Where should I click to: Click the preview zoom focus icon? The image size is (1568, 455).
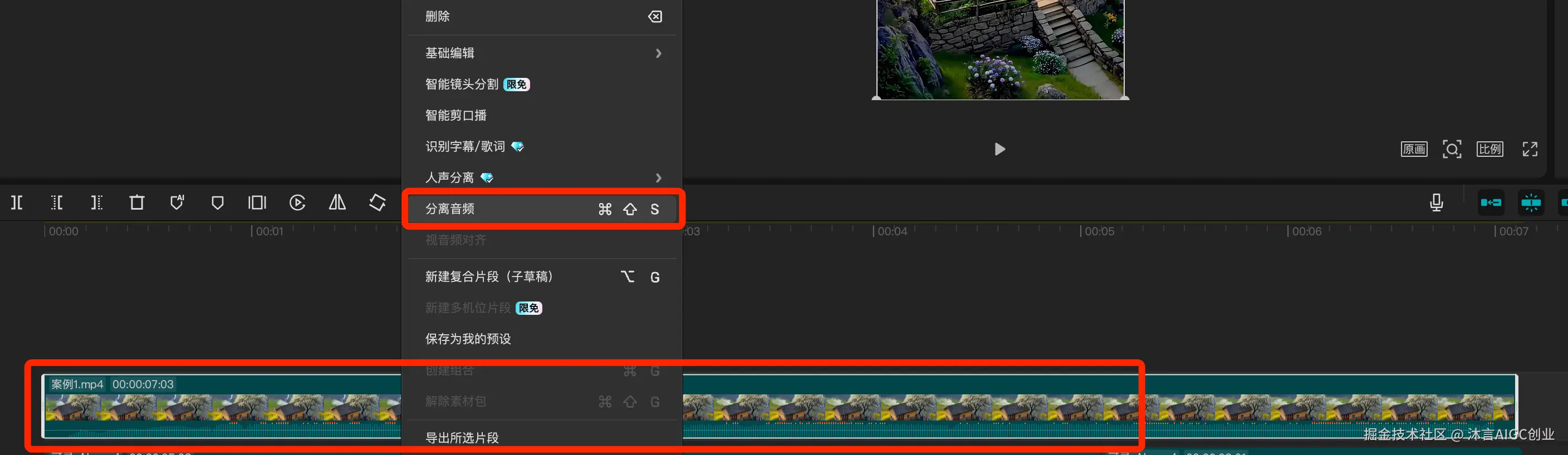click(1452, 149)
